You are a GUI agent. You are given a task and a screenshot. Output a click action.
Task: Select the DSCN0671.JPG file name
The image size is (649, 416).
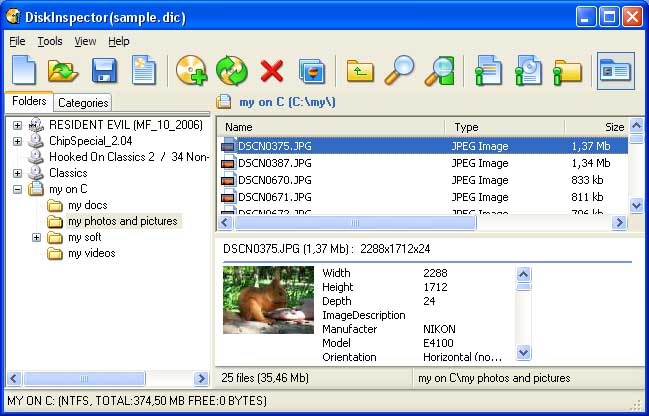point(275,197)
